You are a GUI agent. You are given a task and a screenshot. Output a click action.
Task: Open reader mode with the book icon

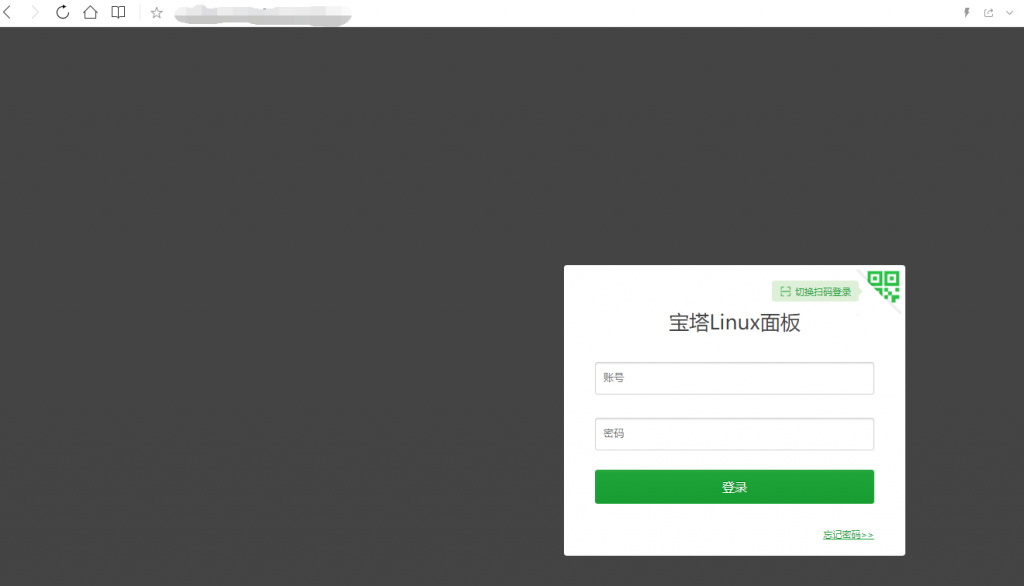[117, 13]
